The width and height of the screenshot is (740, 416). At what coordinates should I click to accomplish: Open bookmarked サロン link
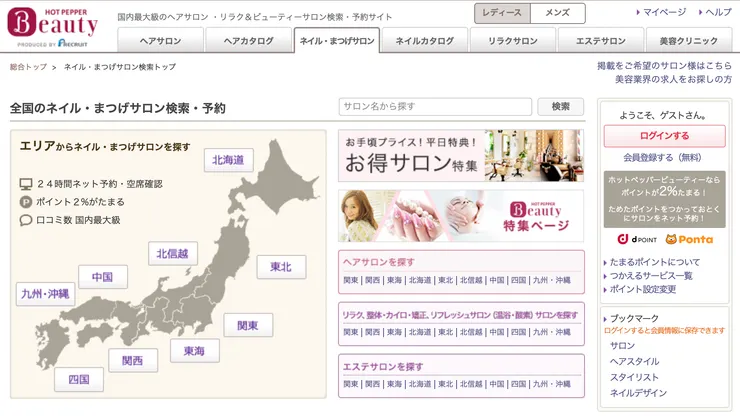point(622,346)
